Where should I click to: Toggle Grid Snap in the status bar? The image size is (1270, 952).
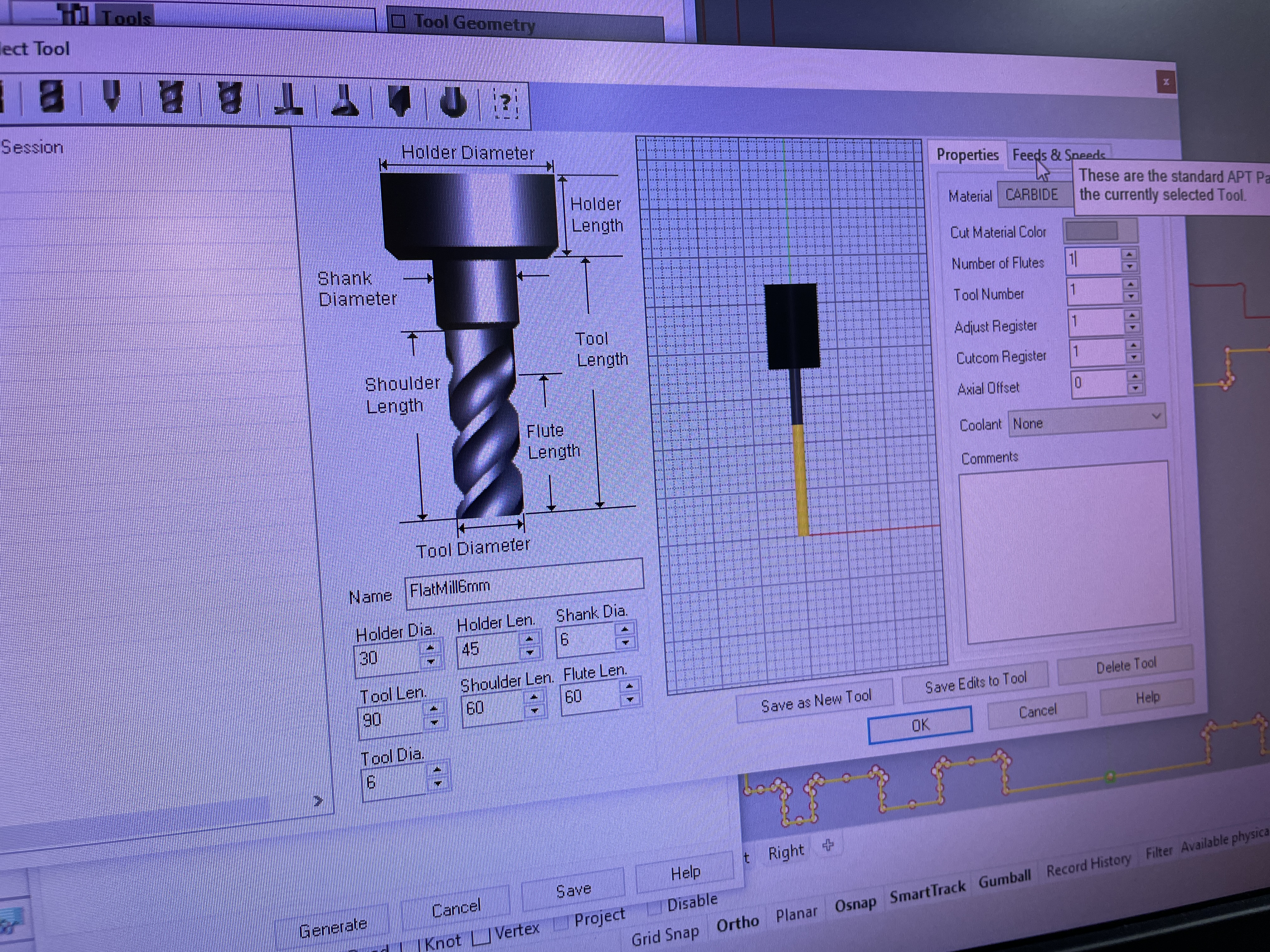pyautogui.click(x=666, y=937)
